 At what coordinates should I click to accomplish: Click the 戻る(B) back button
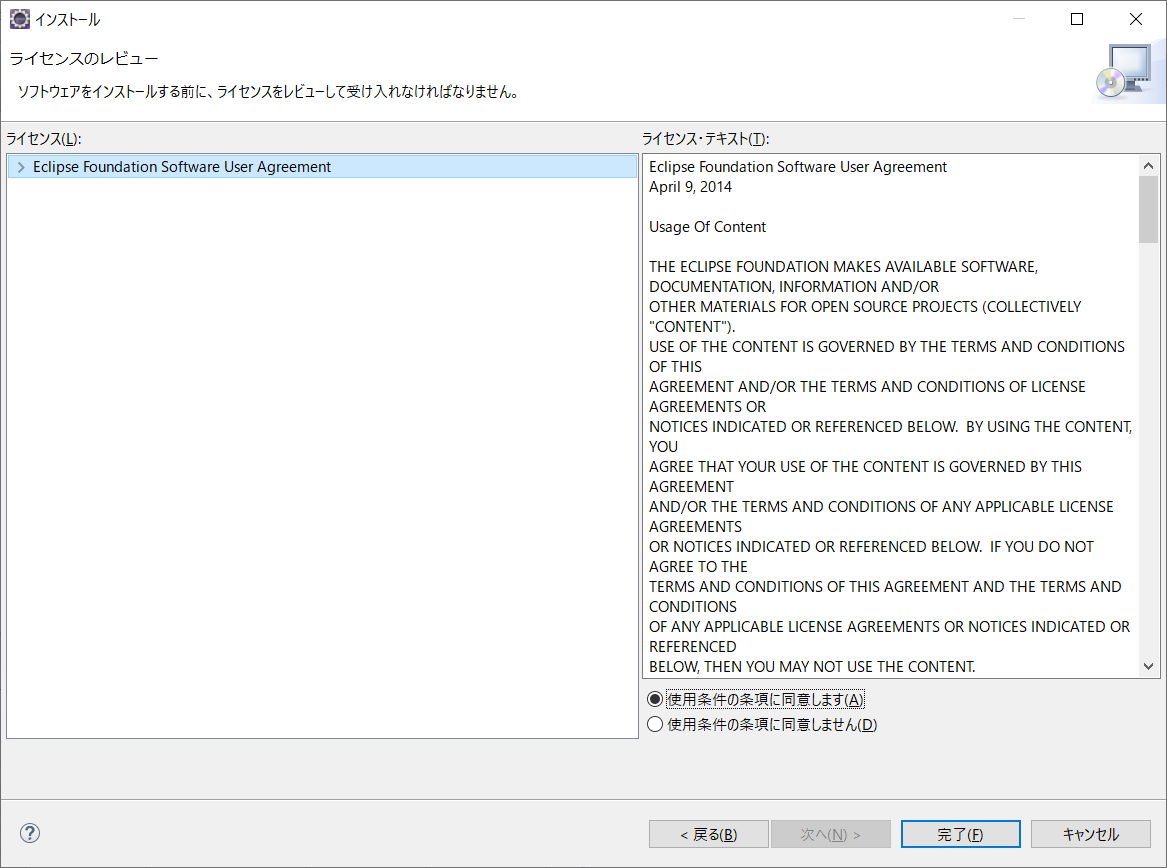coord(709,835)
